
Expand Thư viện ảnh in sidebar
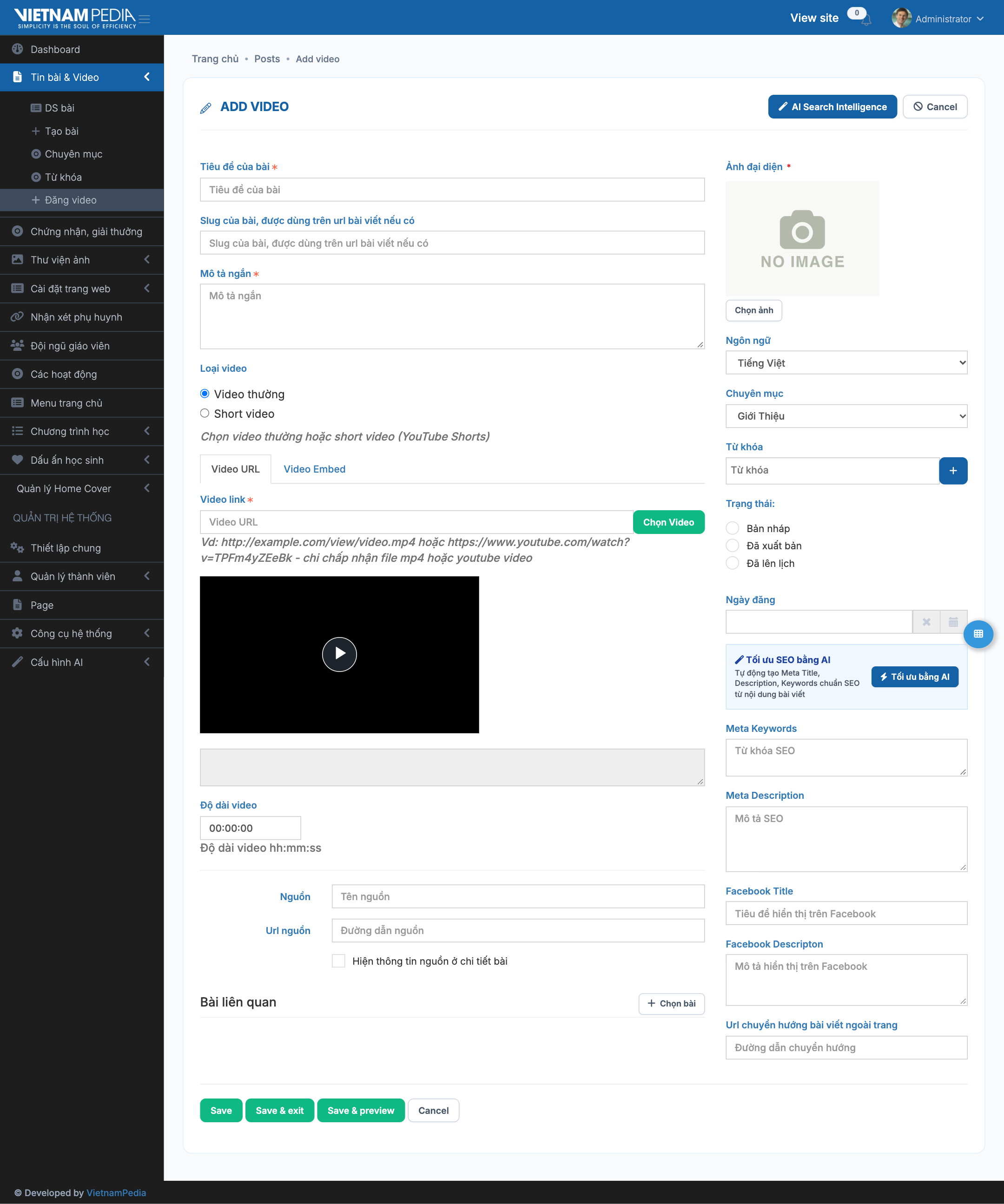(x=82, y=260)
